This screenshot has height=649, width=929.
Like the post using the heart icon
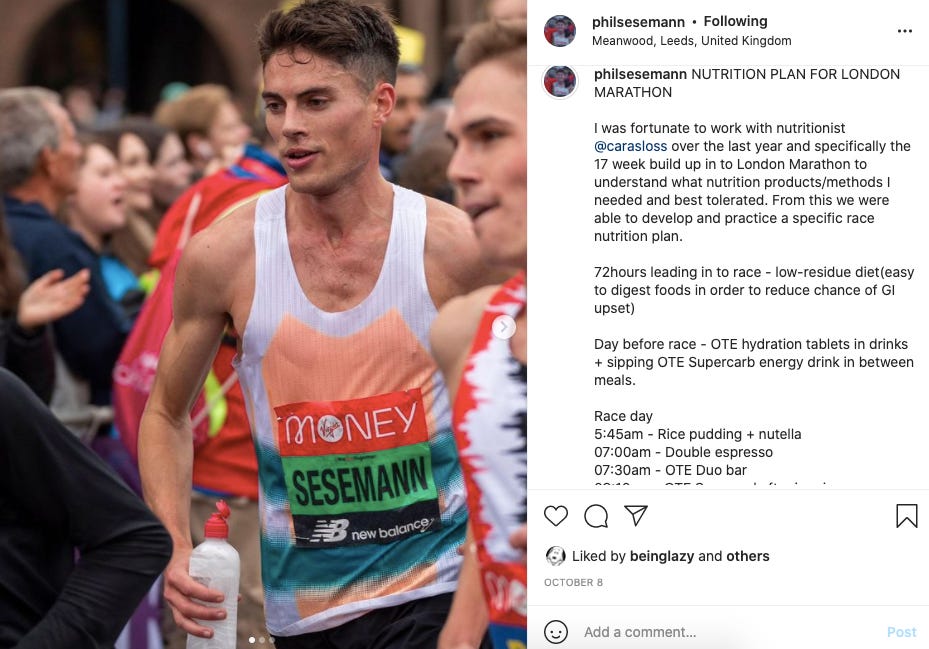click(x=556, y=516)
